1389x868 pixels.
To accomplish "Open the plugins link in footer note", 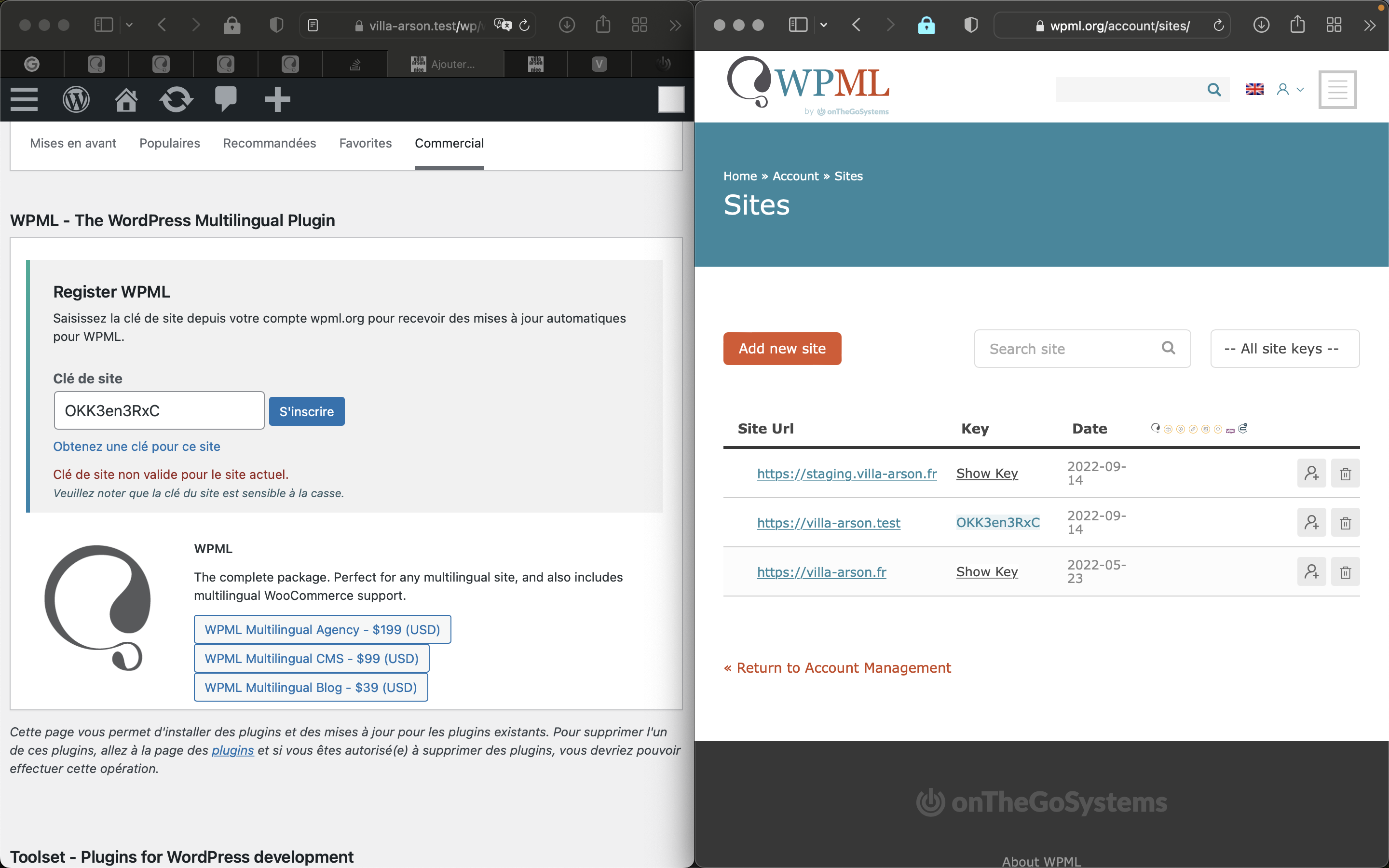I will [x=232, y=750].
